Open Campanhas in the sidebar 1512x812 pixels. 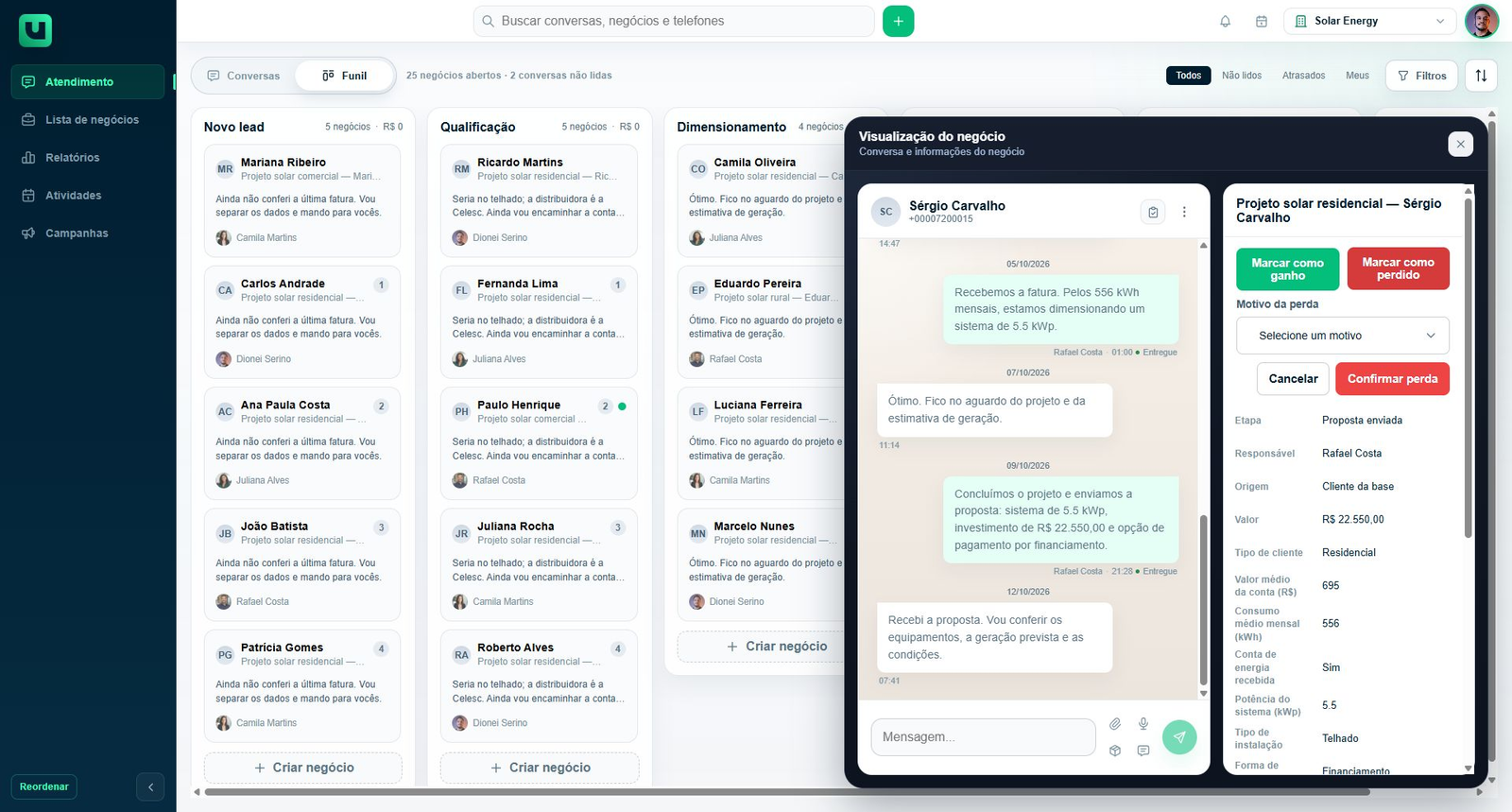pyautogui.click(x=88, y=233)
